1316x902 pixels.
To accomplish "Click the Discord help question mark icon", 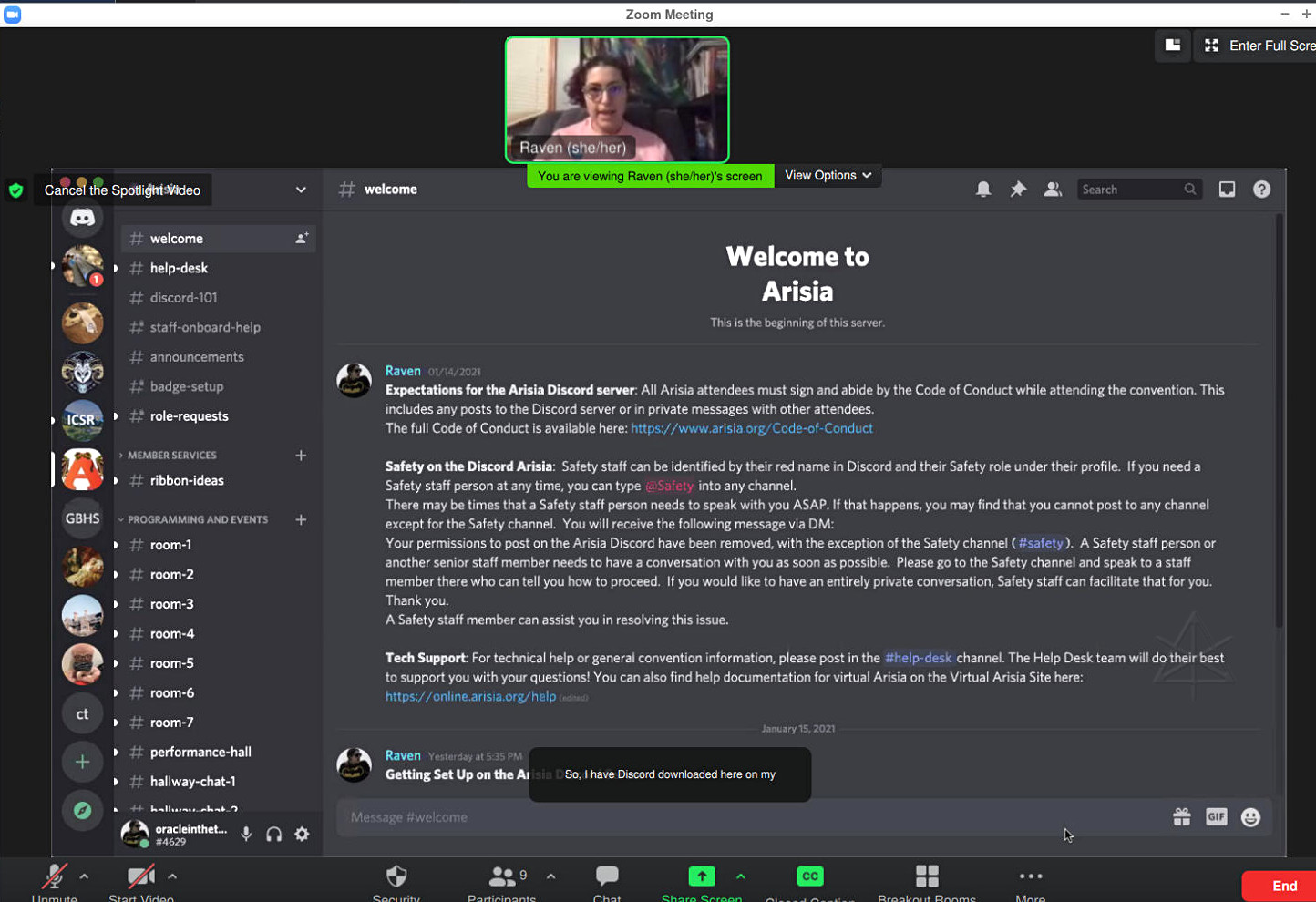I will 1261,190.
